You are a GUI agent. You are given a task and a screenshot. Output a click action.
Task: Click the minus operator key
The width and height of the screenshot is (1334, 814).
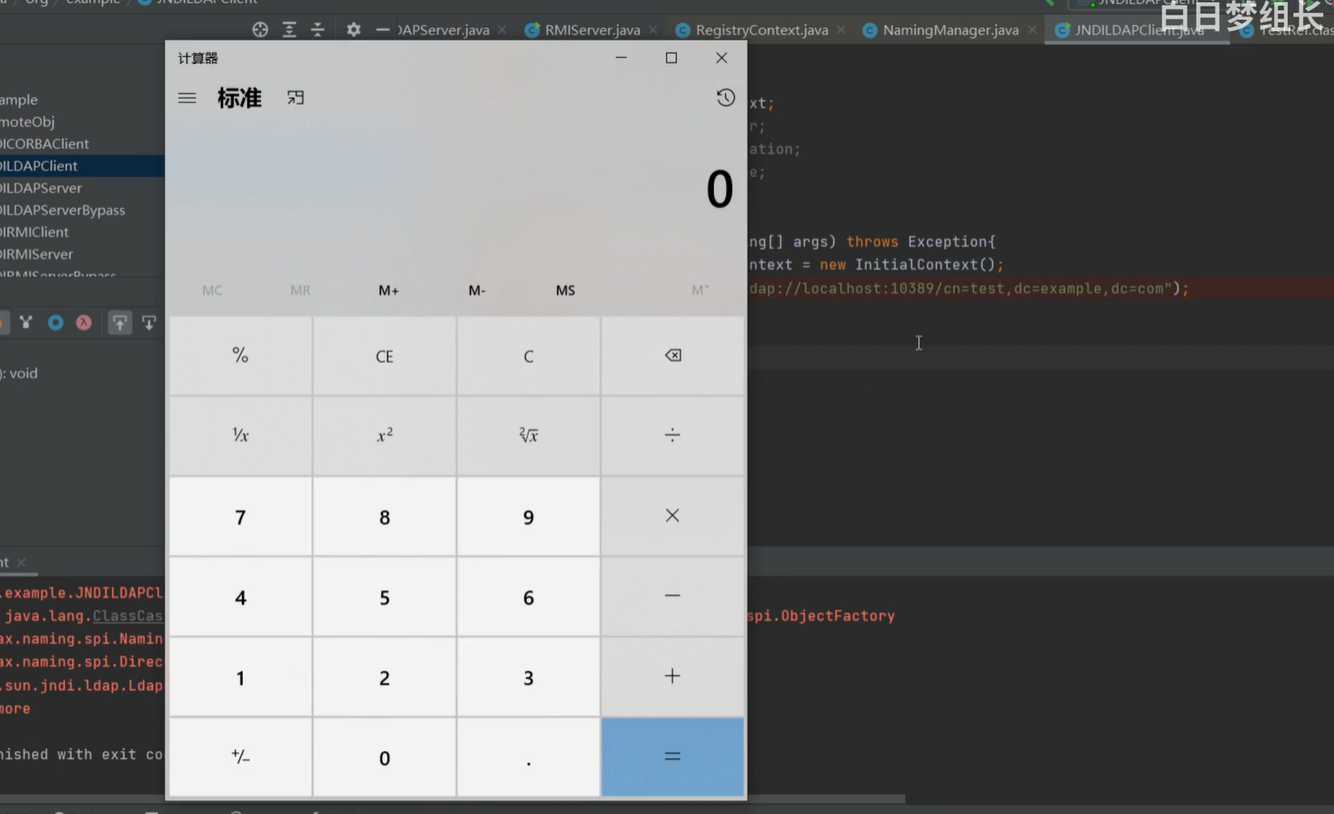pos(673,597)
